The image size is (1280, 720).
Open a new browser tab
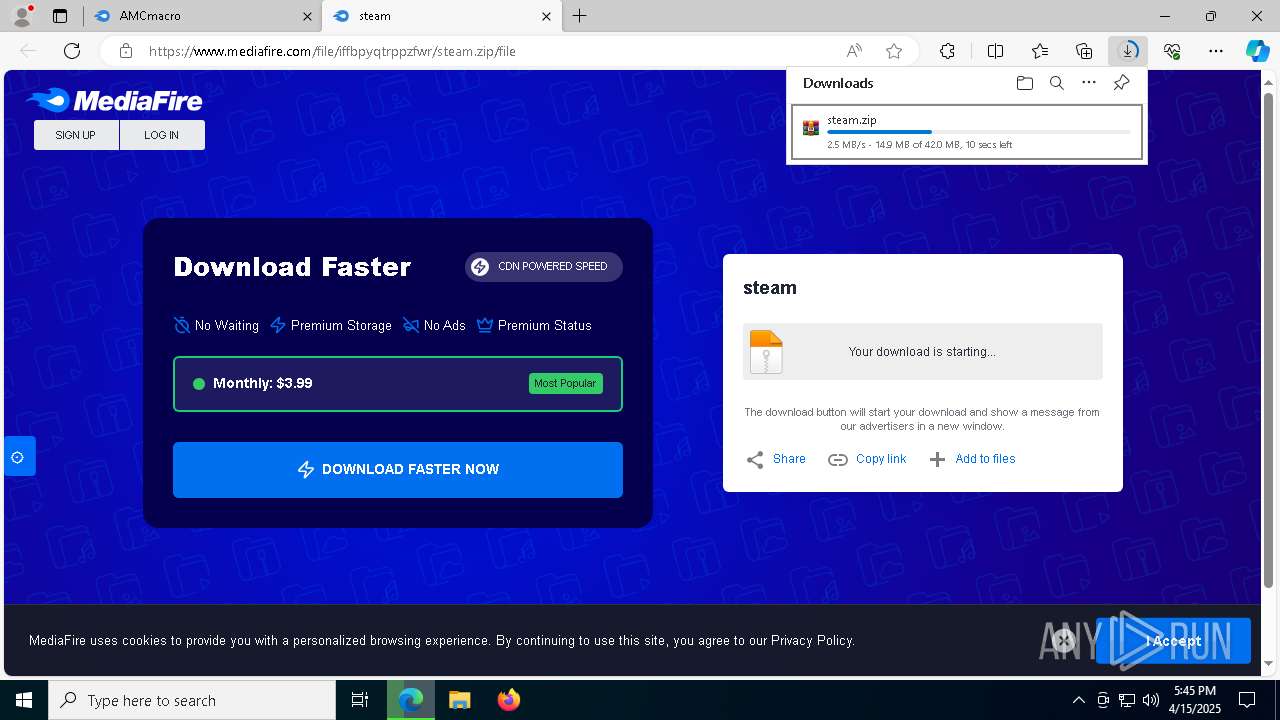point(580,16)
